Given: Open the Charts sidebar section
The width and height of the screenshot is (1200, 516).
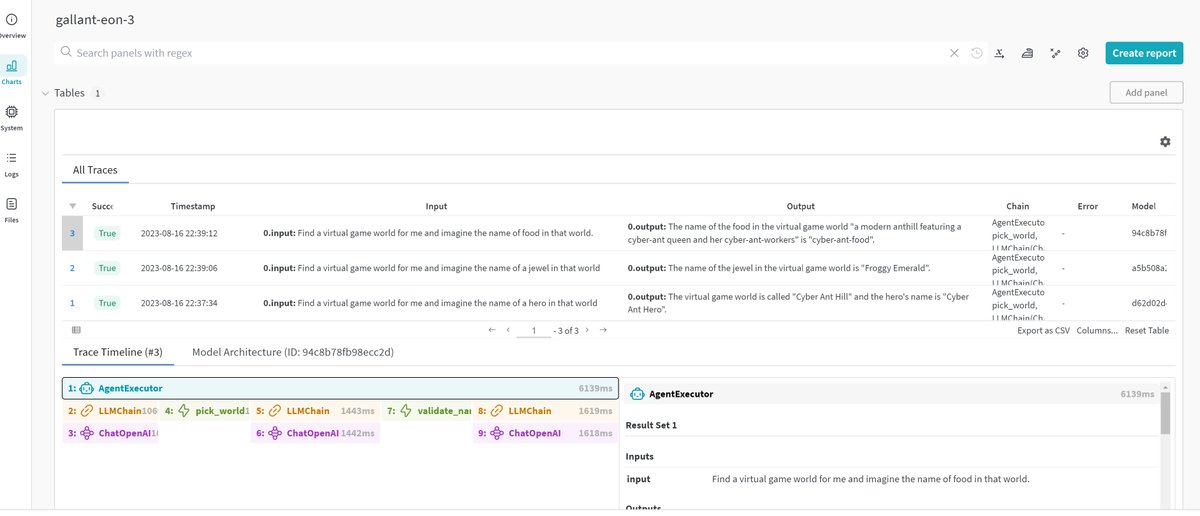Looking at the screenshot, I should click(11, 72).
